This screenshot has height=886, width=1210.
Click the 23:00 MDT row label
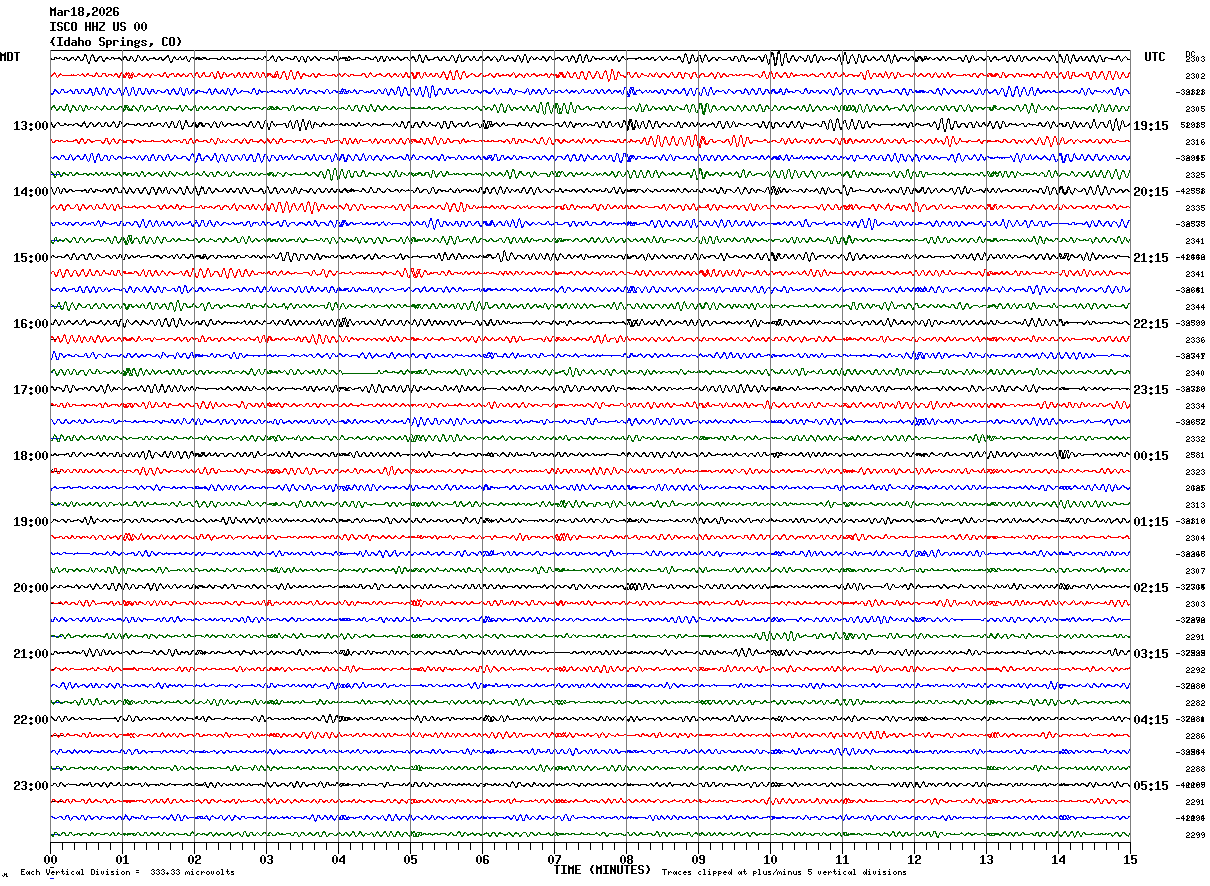[x=30, y=786]
